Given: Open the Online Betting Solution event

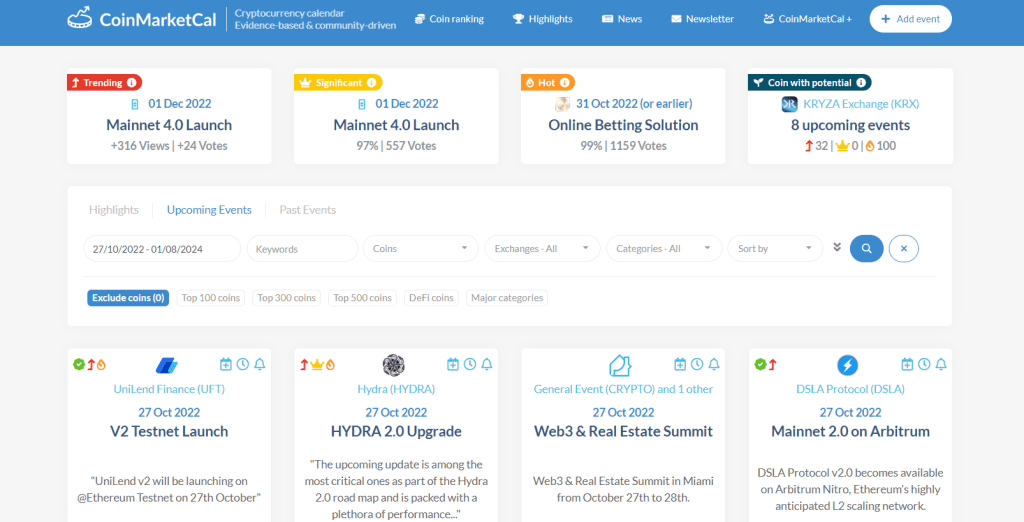Looking at the screenshot, I should (623, 125).
